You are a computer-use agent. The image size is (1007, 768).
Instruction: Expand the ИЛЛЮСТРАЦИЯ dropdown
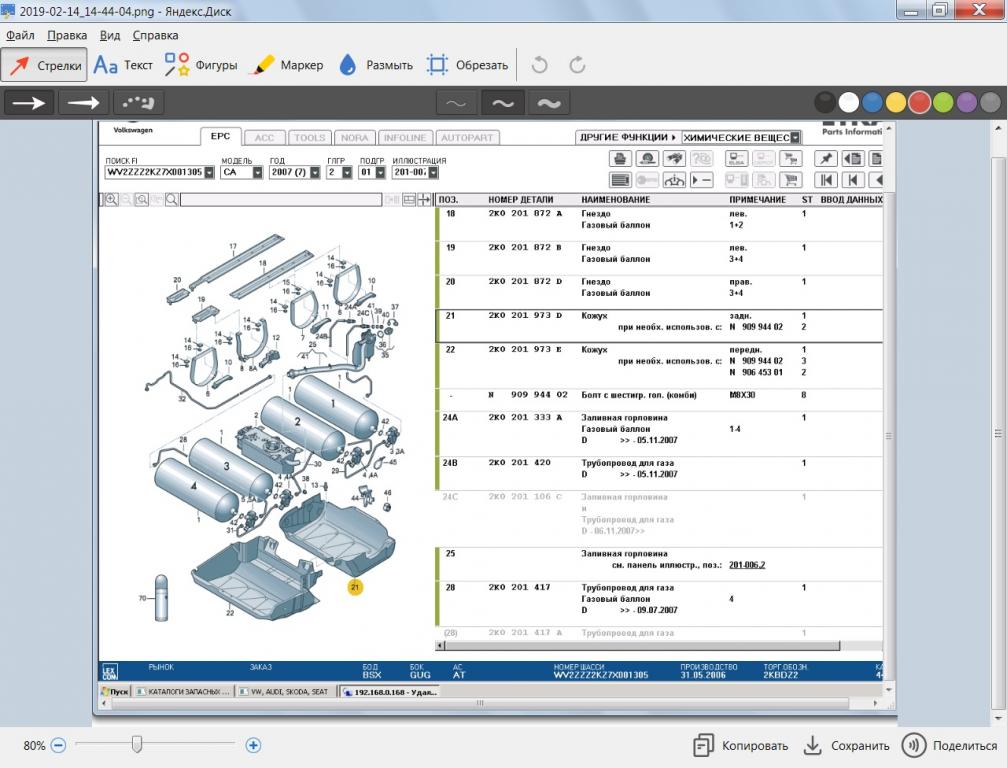pyautogui.click(x=433, y=173)
